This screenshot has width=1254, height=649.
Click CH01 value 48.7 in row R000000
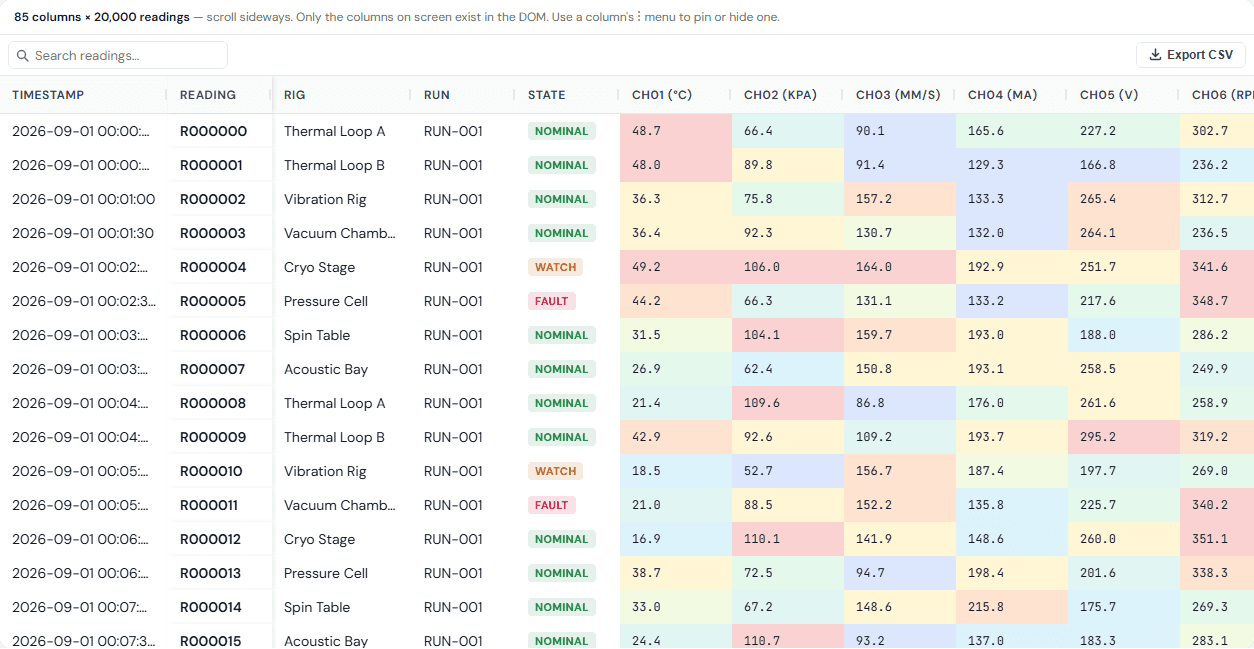(x=676, y=131)
